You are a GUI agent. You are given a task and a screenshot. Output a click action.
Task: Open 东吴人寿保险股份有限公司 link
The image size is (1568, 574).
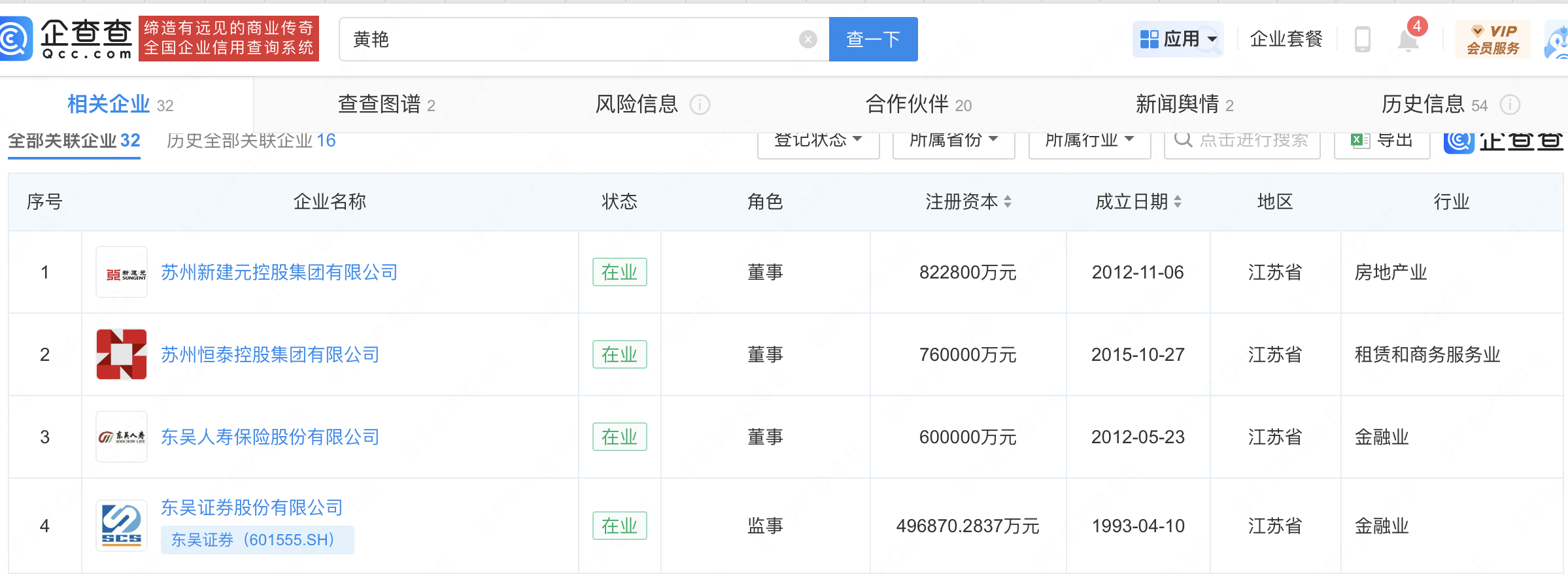tap(270, 437)
